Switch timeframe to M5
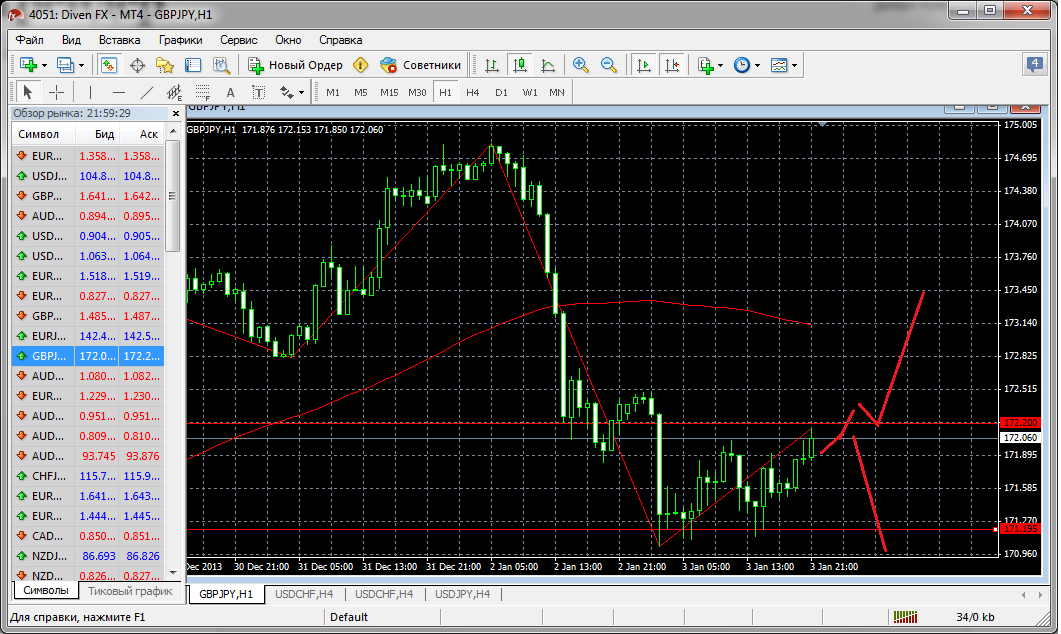This screenshot has height=634, width=1061. click(x=361, y=92)
